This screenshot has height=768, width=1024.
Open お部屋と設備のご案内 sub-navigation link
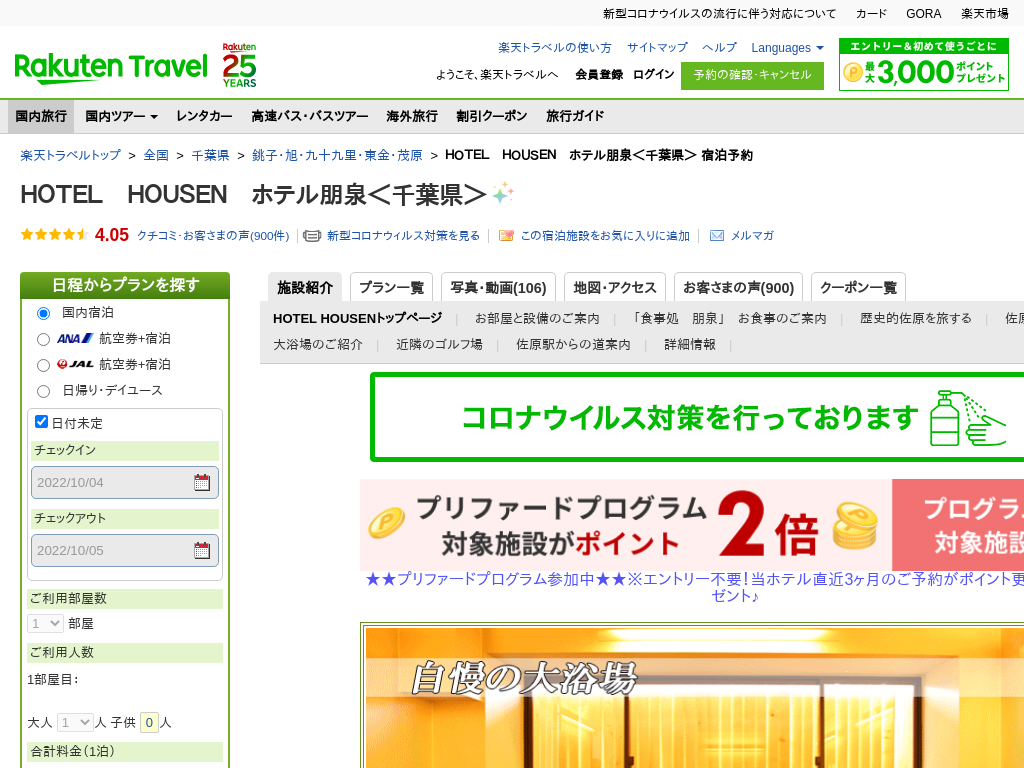click(537, 319)
